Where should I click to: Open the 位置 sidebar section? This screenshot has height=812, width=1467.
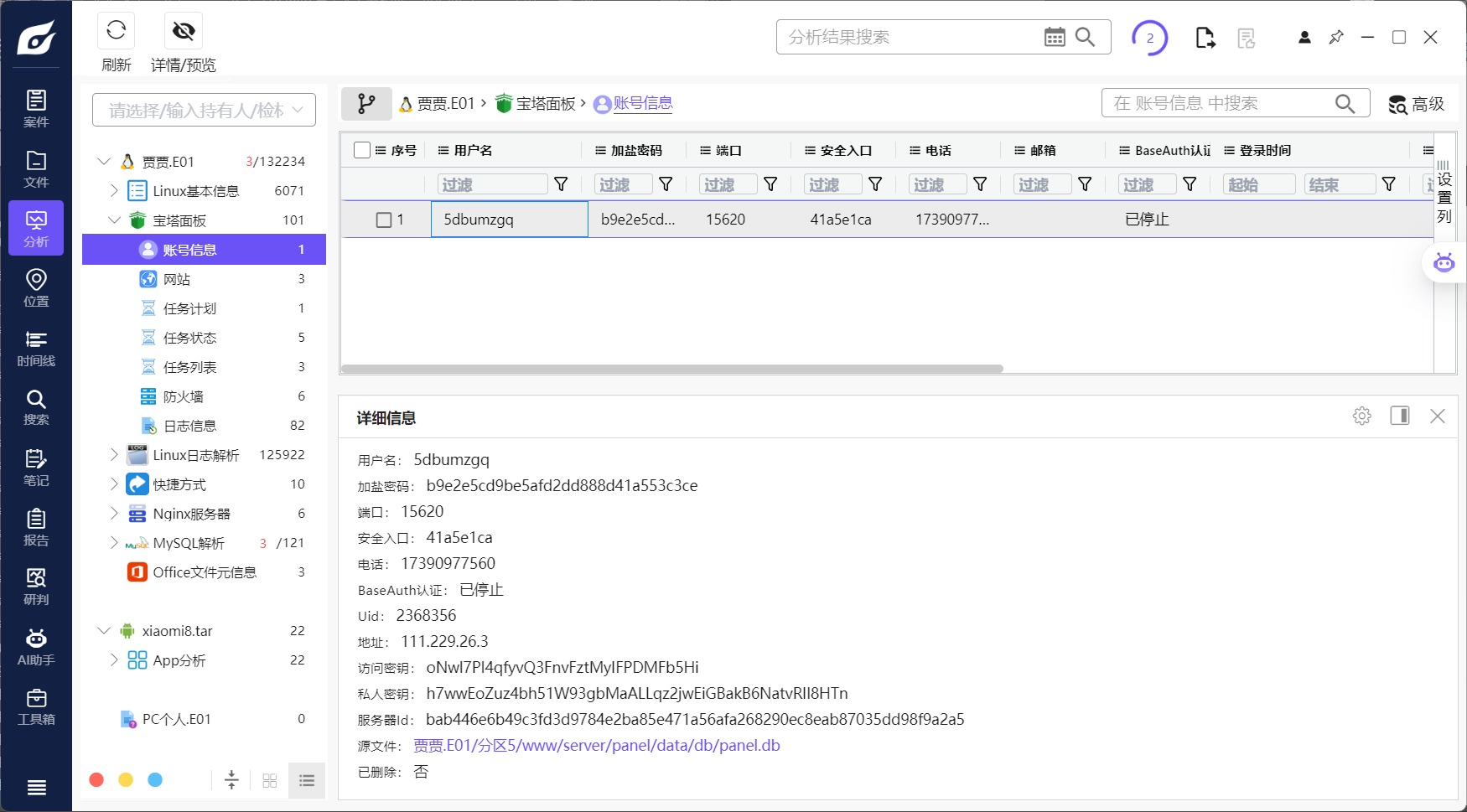pyautogui.click(x=36, y=287)
